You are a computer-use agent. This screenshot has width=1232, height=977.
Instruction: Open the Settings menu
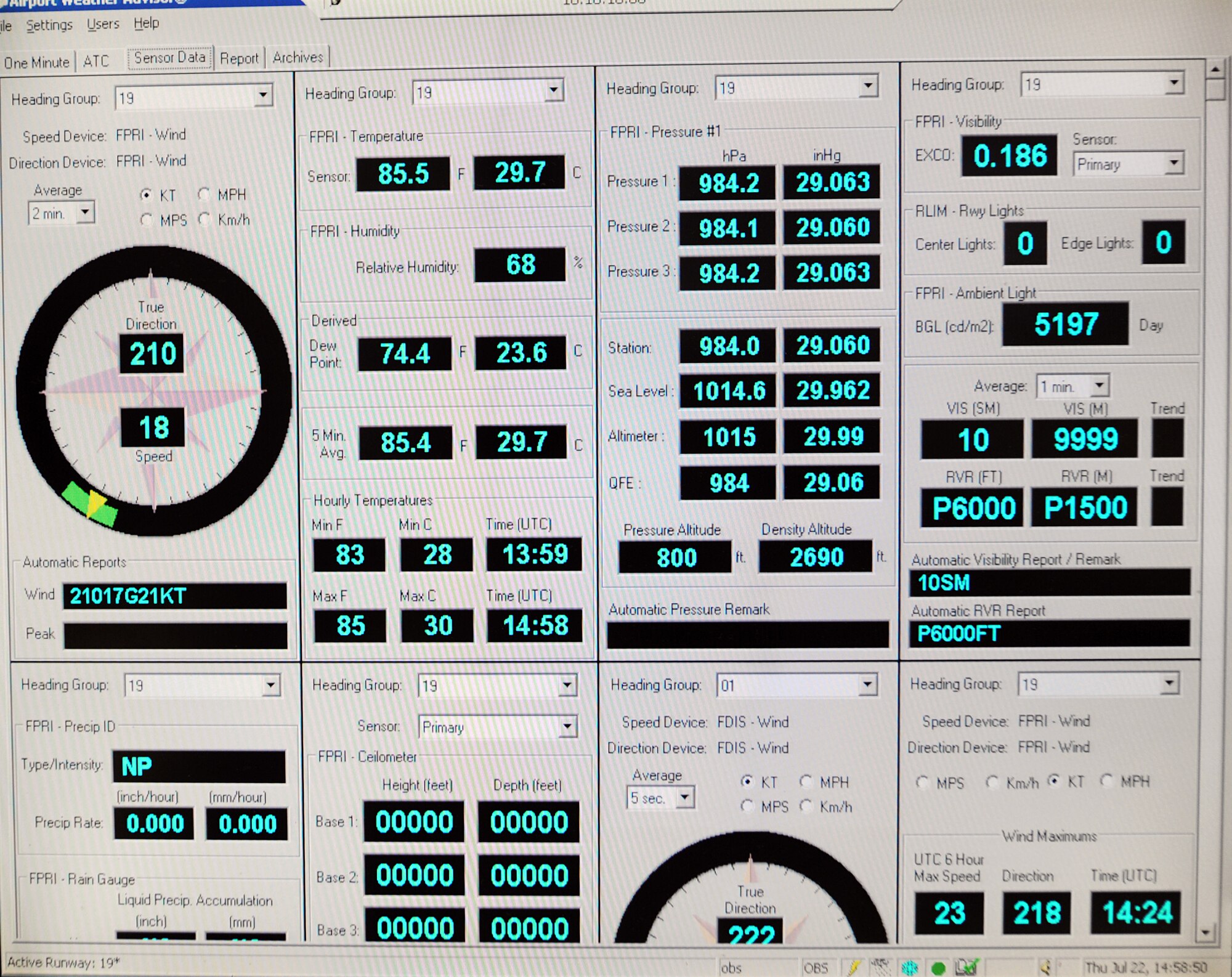49,25
